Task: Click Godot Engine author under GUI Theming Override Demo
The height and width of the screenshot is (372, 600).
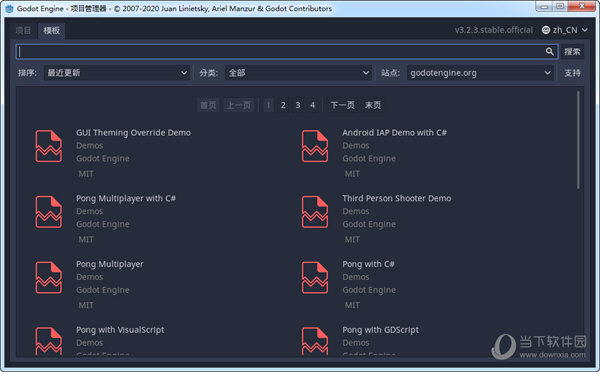Action: pos(103,159)
